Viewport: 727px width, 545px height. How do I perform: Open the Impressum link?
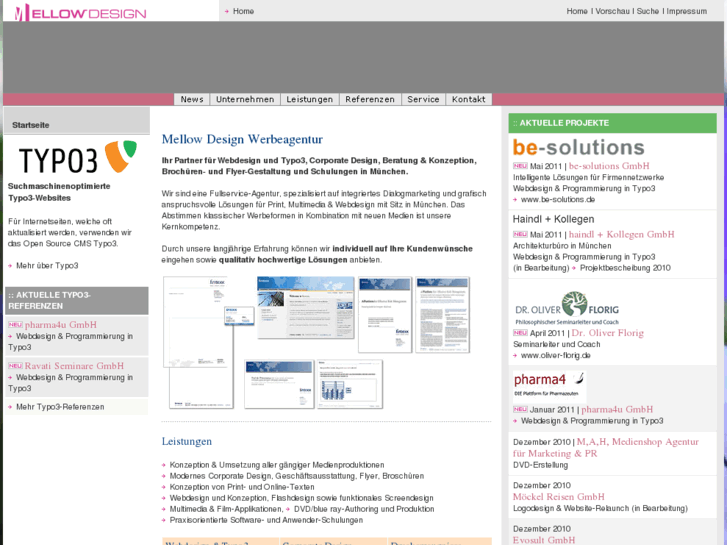click(x=687, y=11)
